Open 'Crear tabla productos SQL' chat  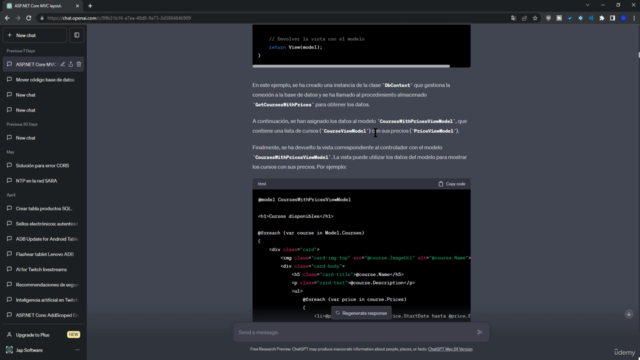[x=43, y=209]
